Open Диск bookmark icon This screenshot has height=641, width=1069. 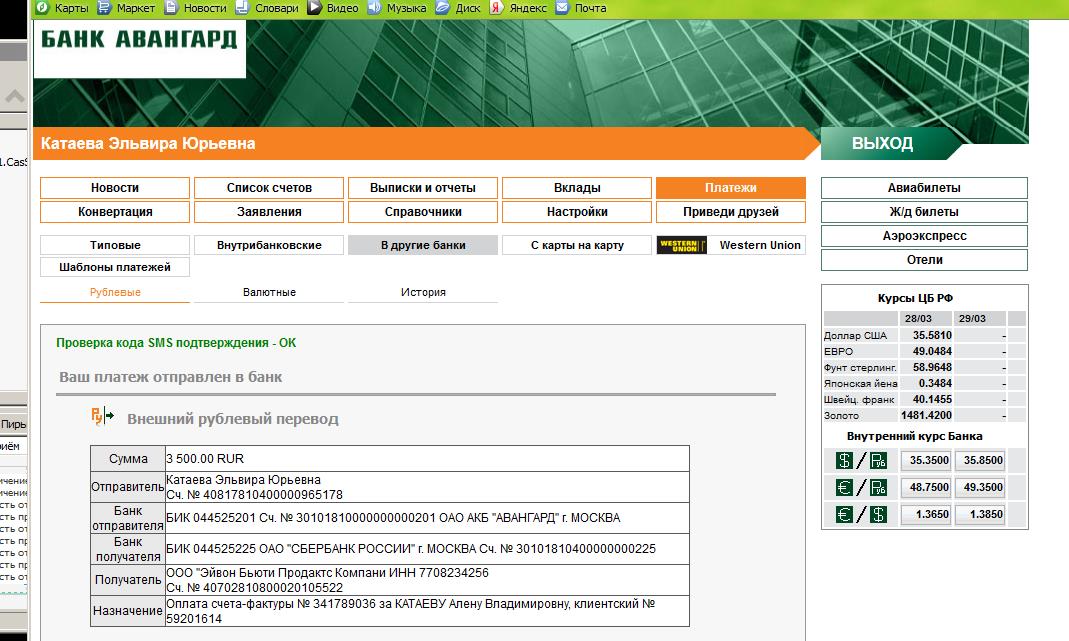(x=442, y=8)
